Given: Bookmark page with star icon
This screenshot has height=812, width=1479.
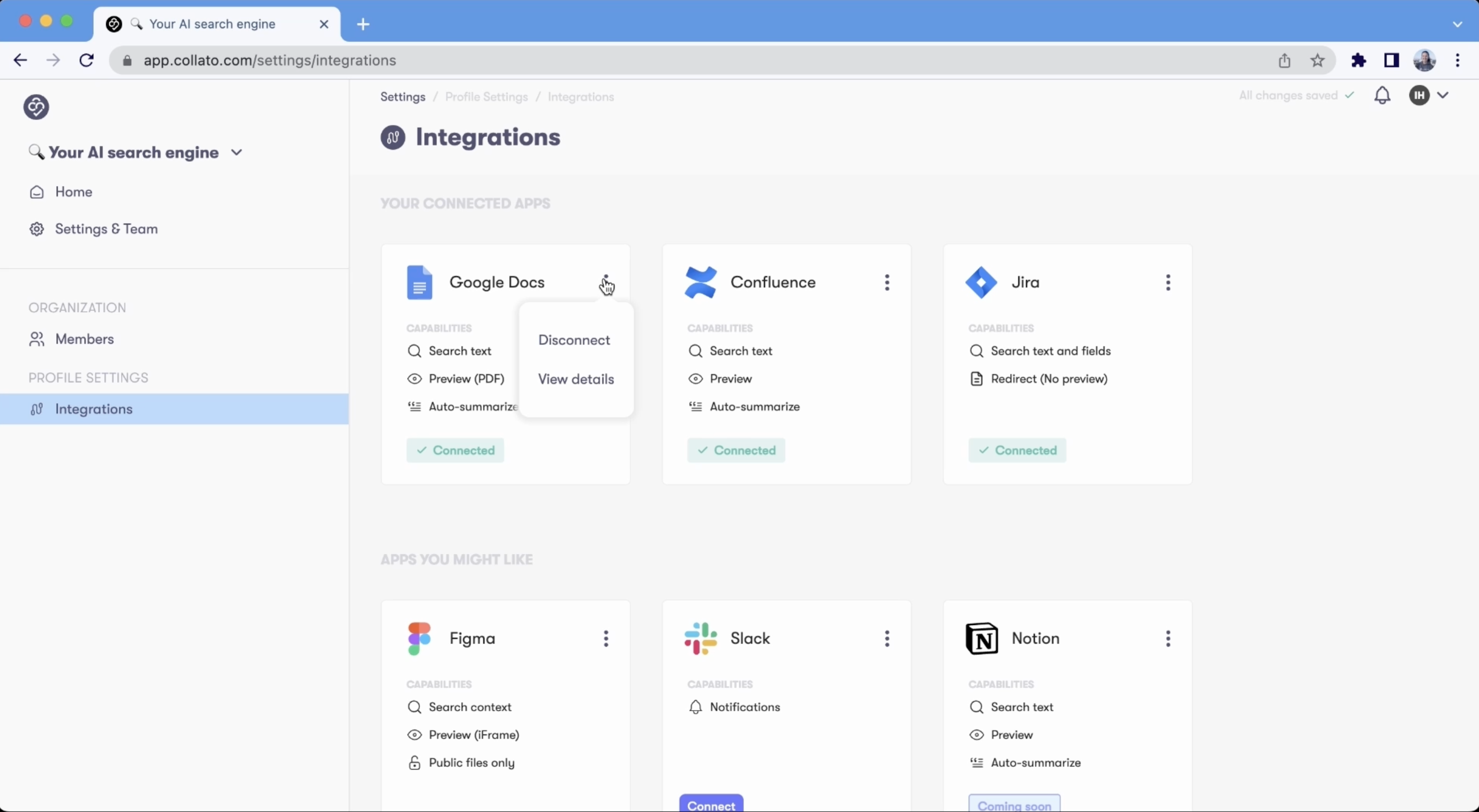Looking at the screenshot, I should pyautogui.click(x=1318, y=60).
